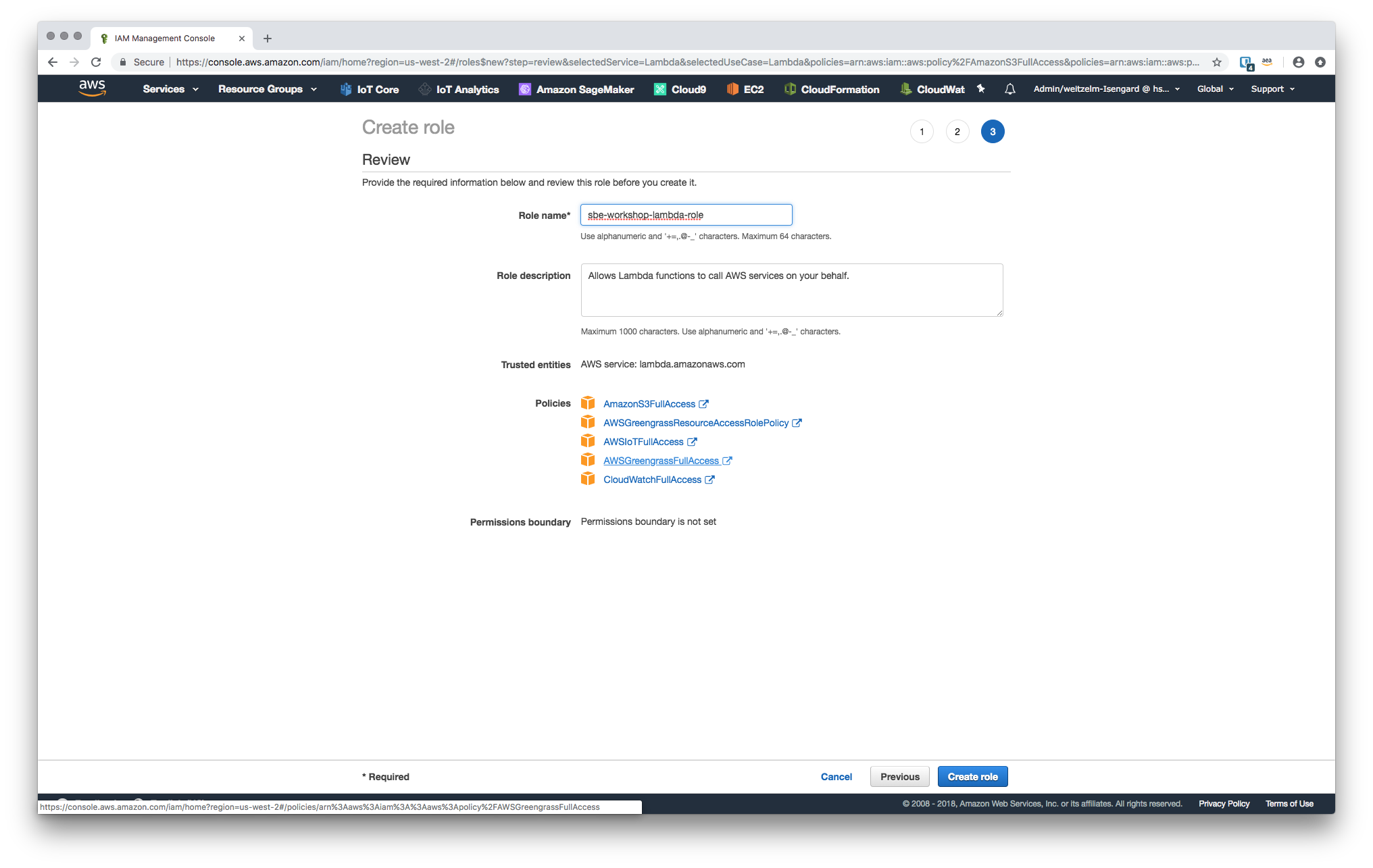Bookmark this page with the star
The height and width of the screenshot is (868, 1373).
point(1217,62)
